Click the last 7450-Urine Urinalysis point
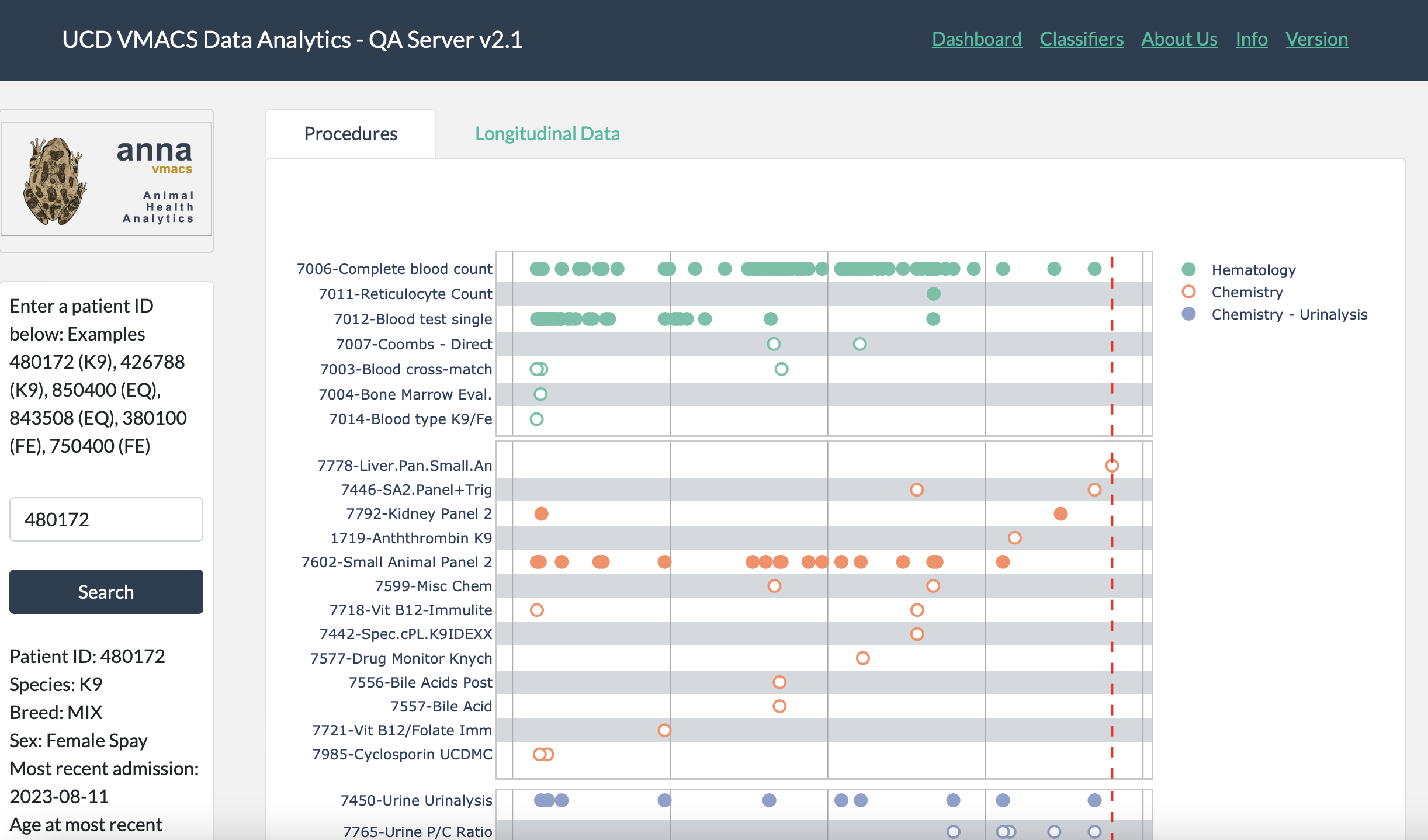1428x840 pixels. 1094,800
